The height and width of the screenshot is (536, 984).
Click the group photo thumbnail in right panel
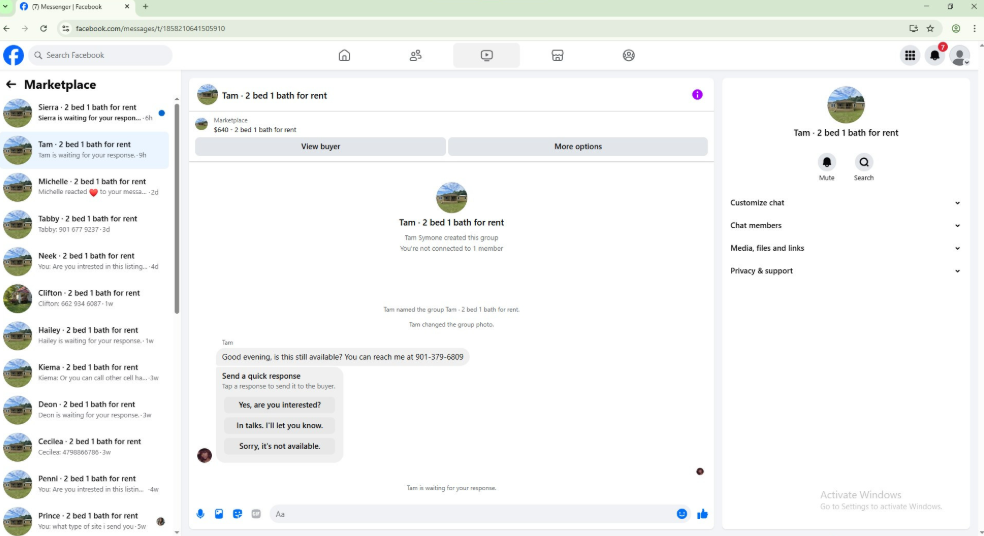[x=845, y=104]
